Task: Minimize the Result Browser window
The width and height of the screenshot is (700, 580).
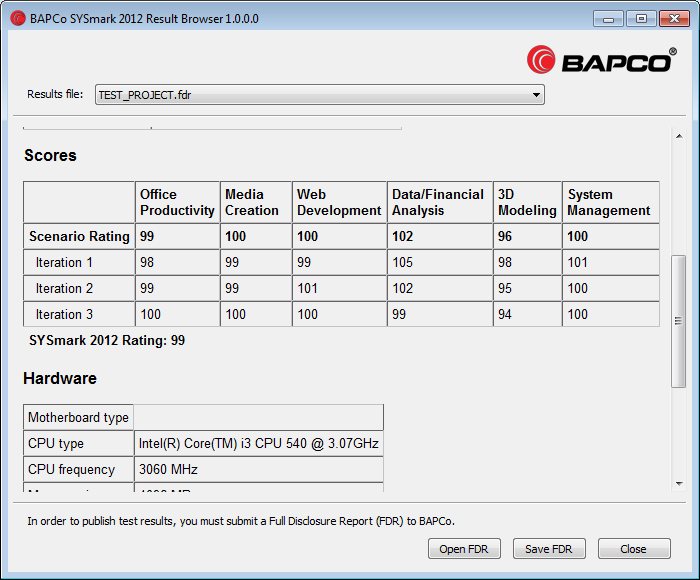Action: [x=610, y=18]
